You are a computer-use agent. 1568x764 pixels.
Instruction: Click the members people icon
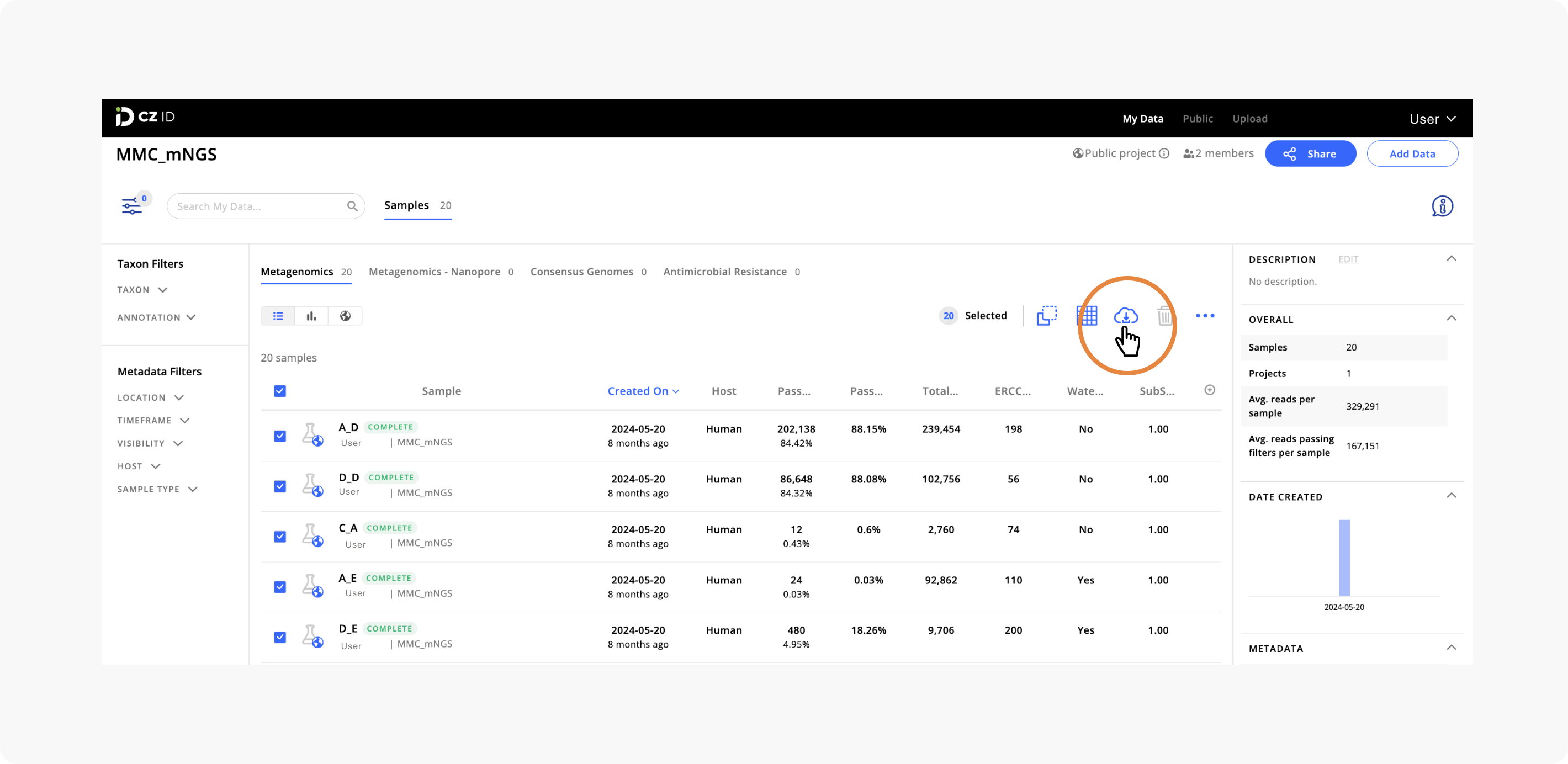1188,154
